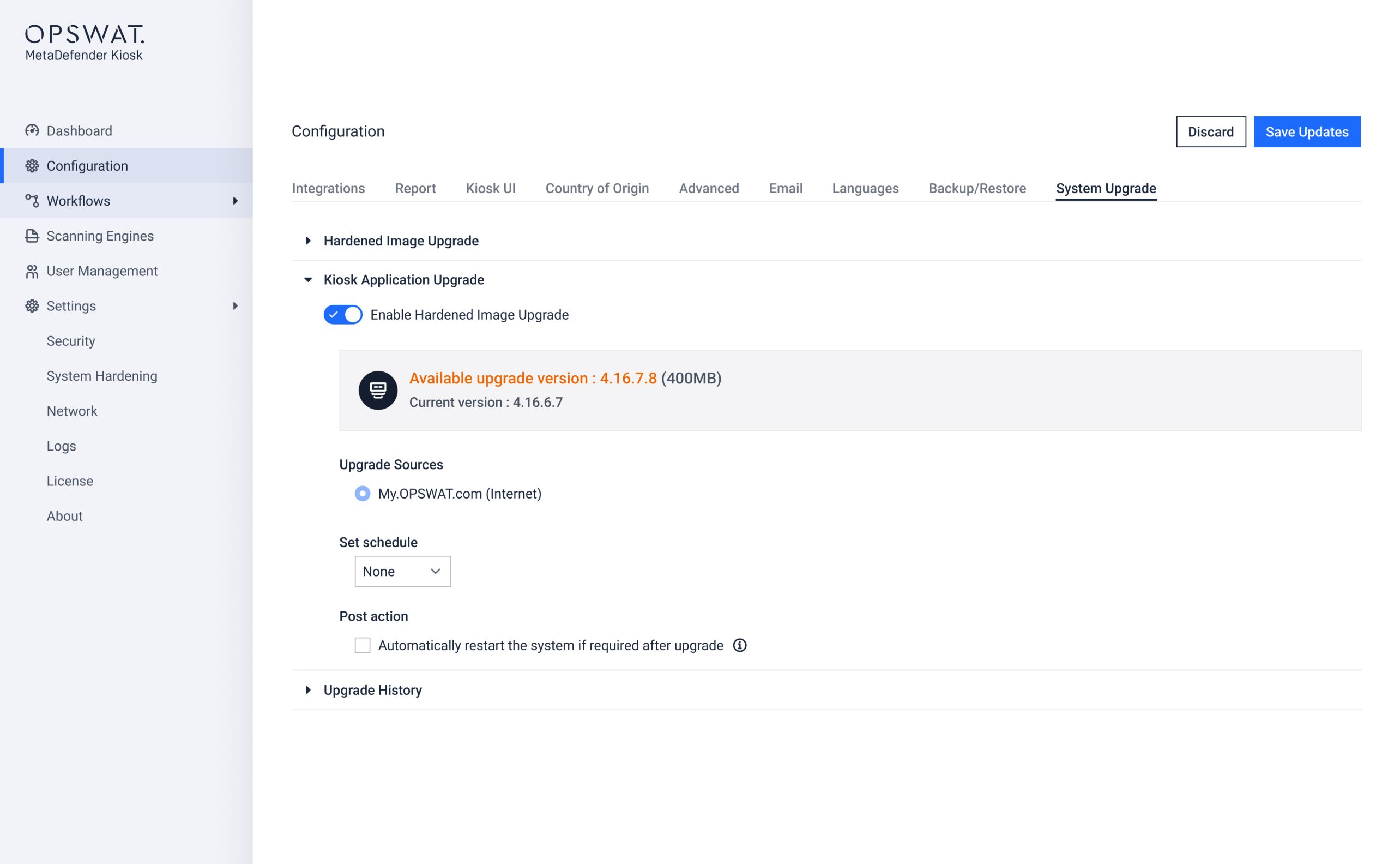Click the round kiosk upgrade version icon
The image size is (1400, 864).
[377, 391]
